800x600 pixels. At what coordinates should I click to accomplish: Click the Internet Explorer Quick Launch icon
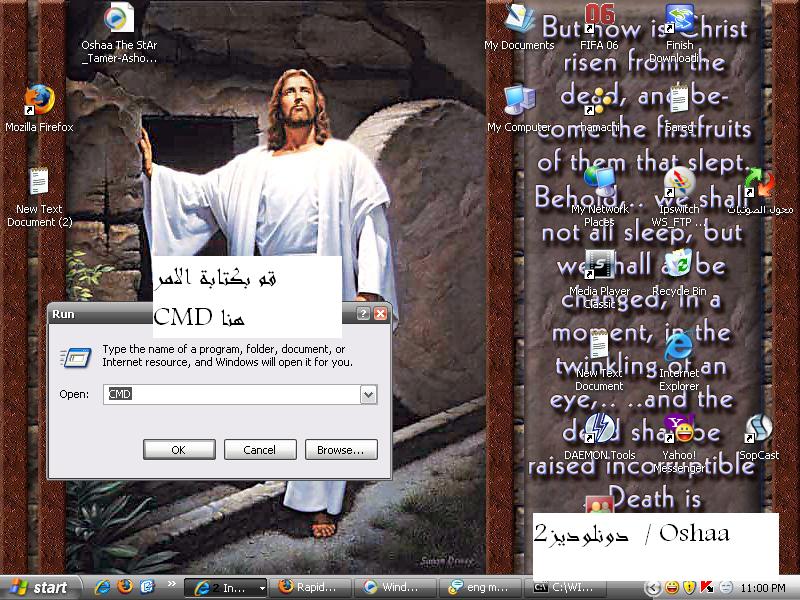(x=103, y=587)
